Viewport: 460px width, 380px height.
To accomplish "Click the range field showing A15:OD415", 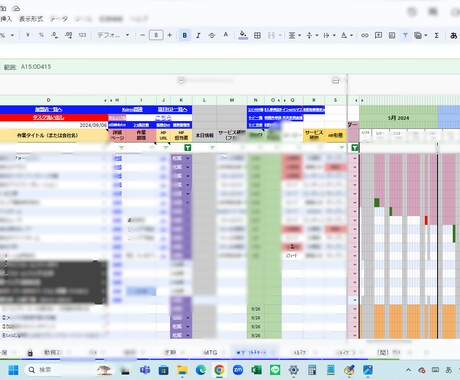I will point(36,67).
